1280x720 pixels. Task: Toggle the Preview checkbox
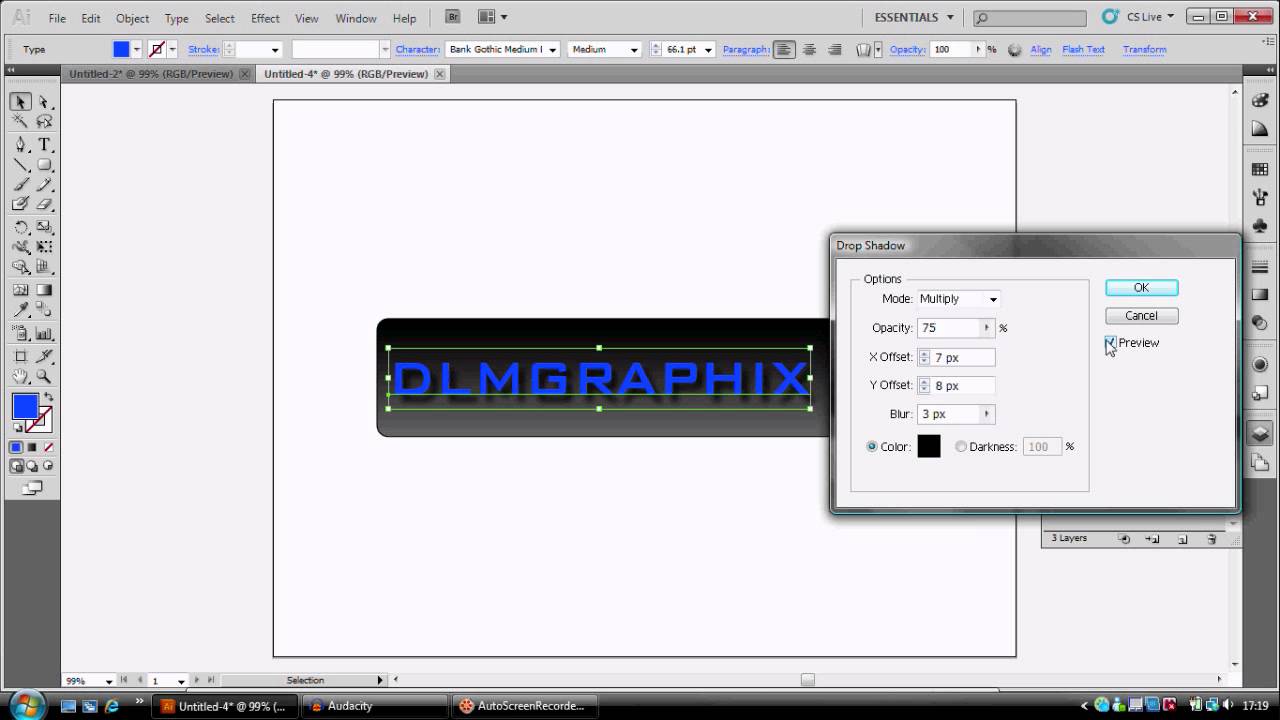1111,343
